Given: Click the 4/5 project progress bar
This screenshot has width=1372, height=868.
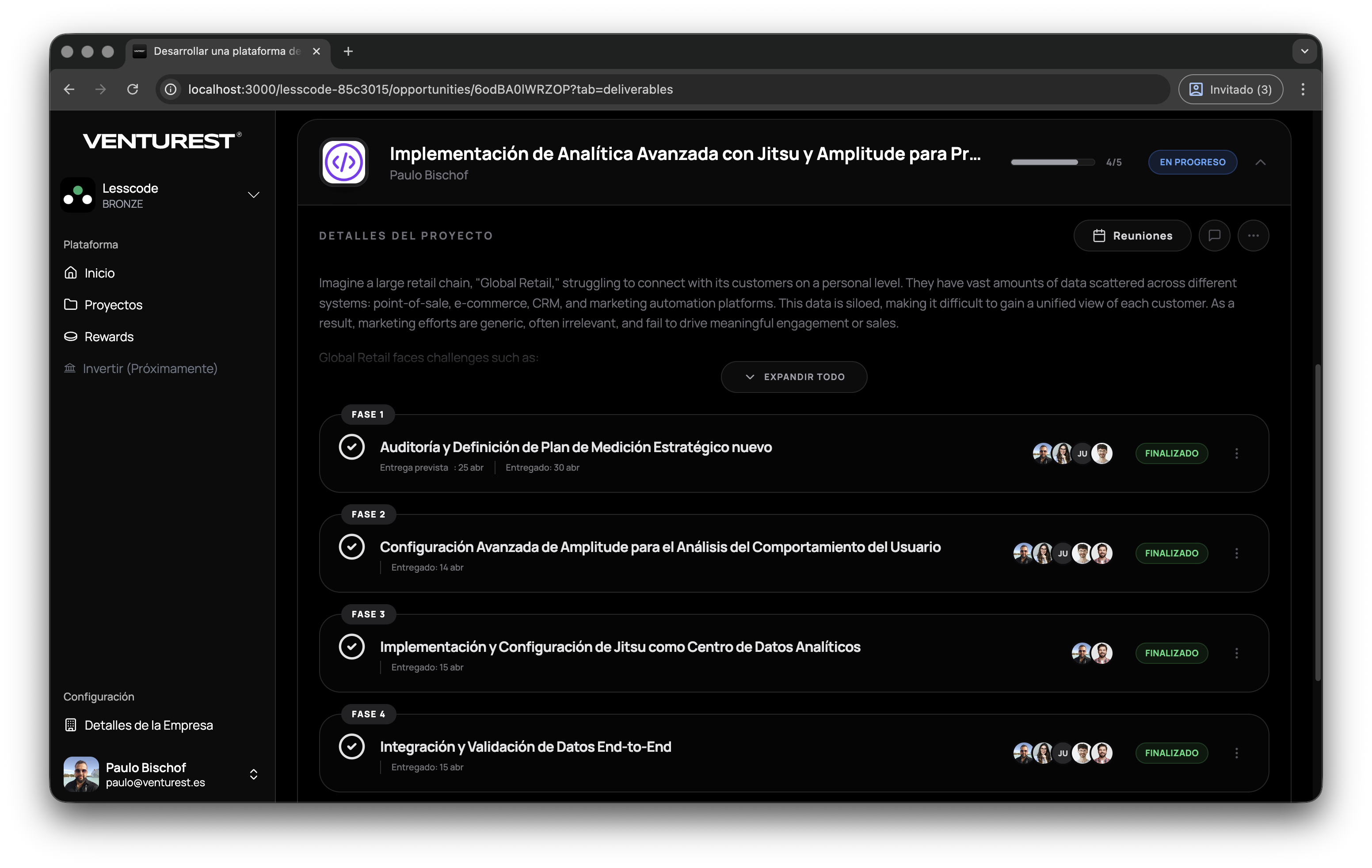Looking at the screenshot, I should [1052, 162].
